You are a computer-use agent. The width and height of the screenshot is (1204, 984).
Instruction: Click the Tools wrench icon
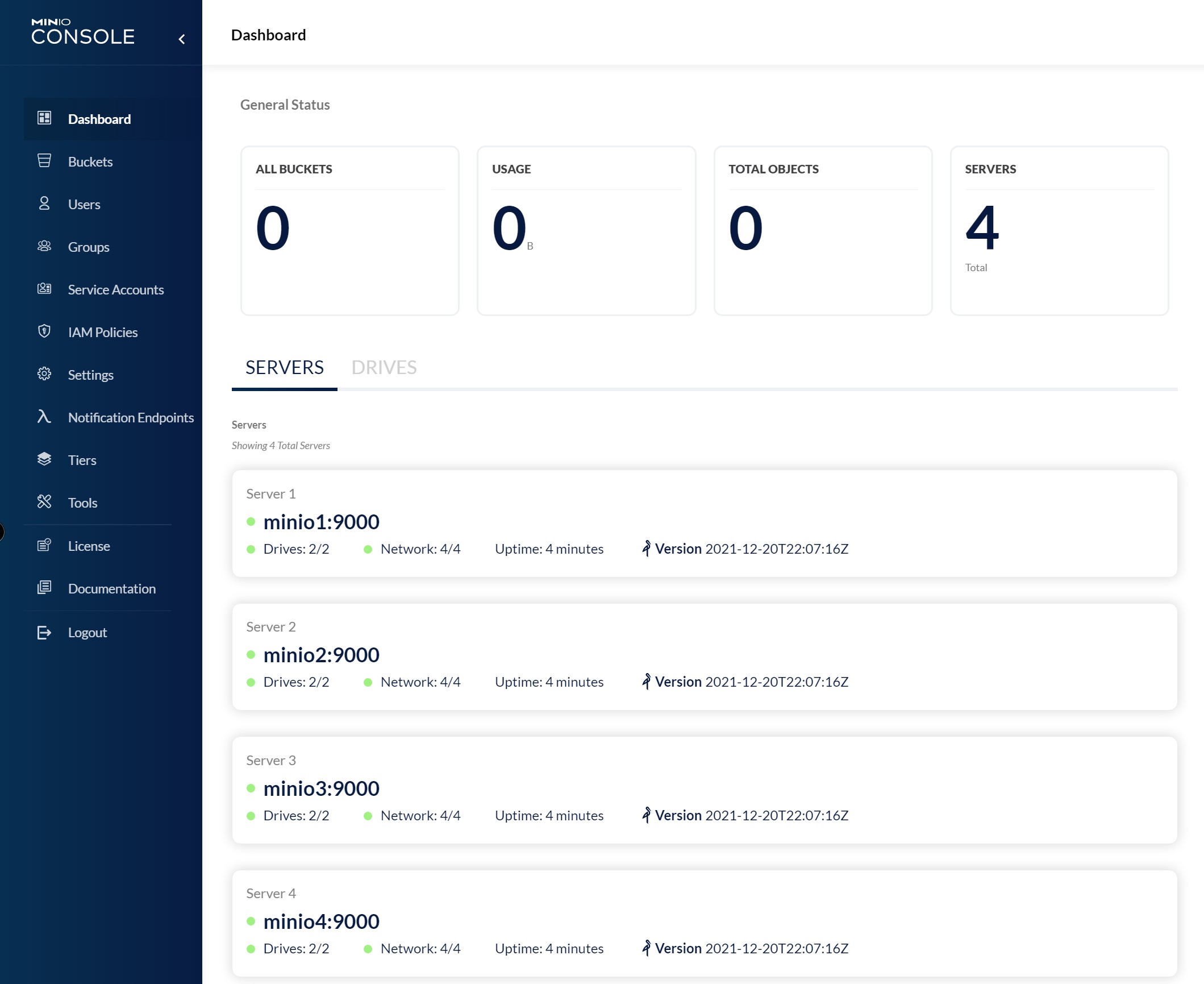(x=44, y=502)
